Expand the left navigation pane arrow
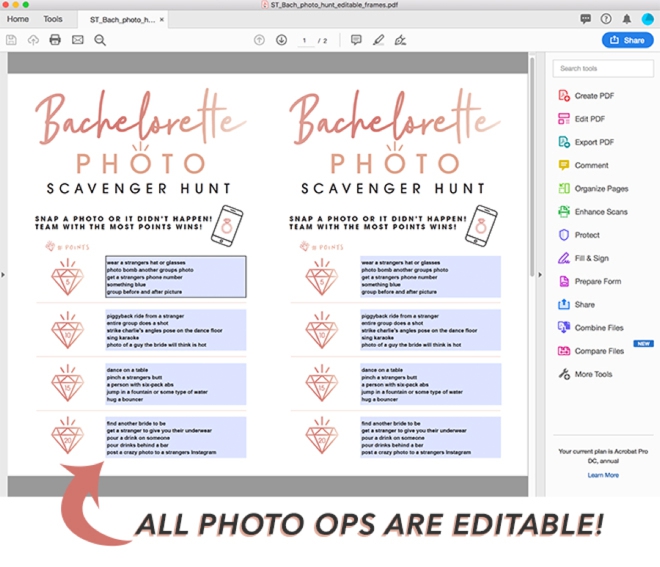This screenshot has height=567, width=660. pos(3,274)
